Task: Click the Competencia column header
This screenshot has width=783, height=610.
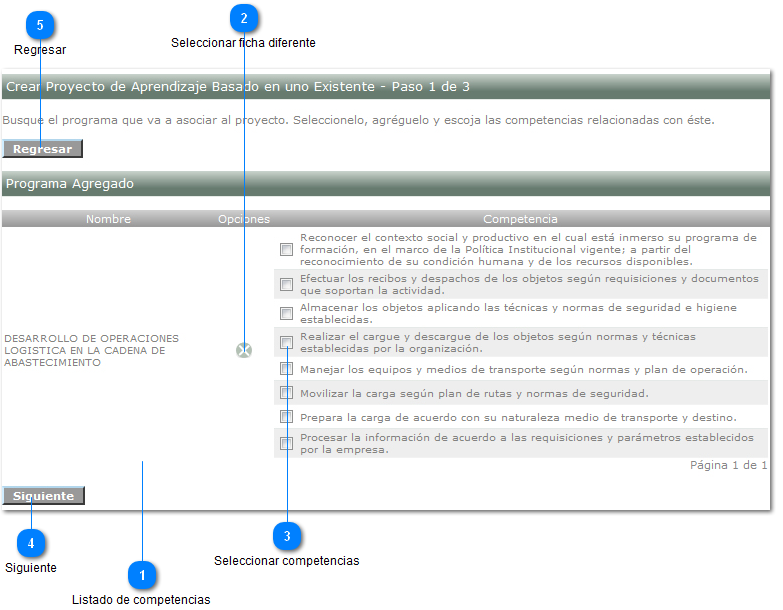Action: click(520, 219)
